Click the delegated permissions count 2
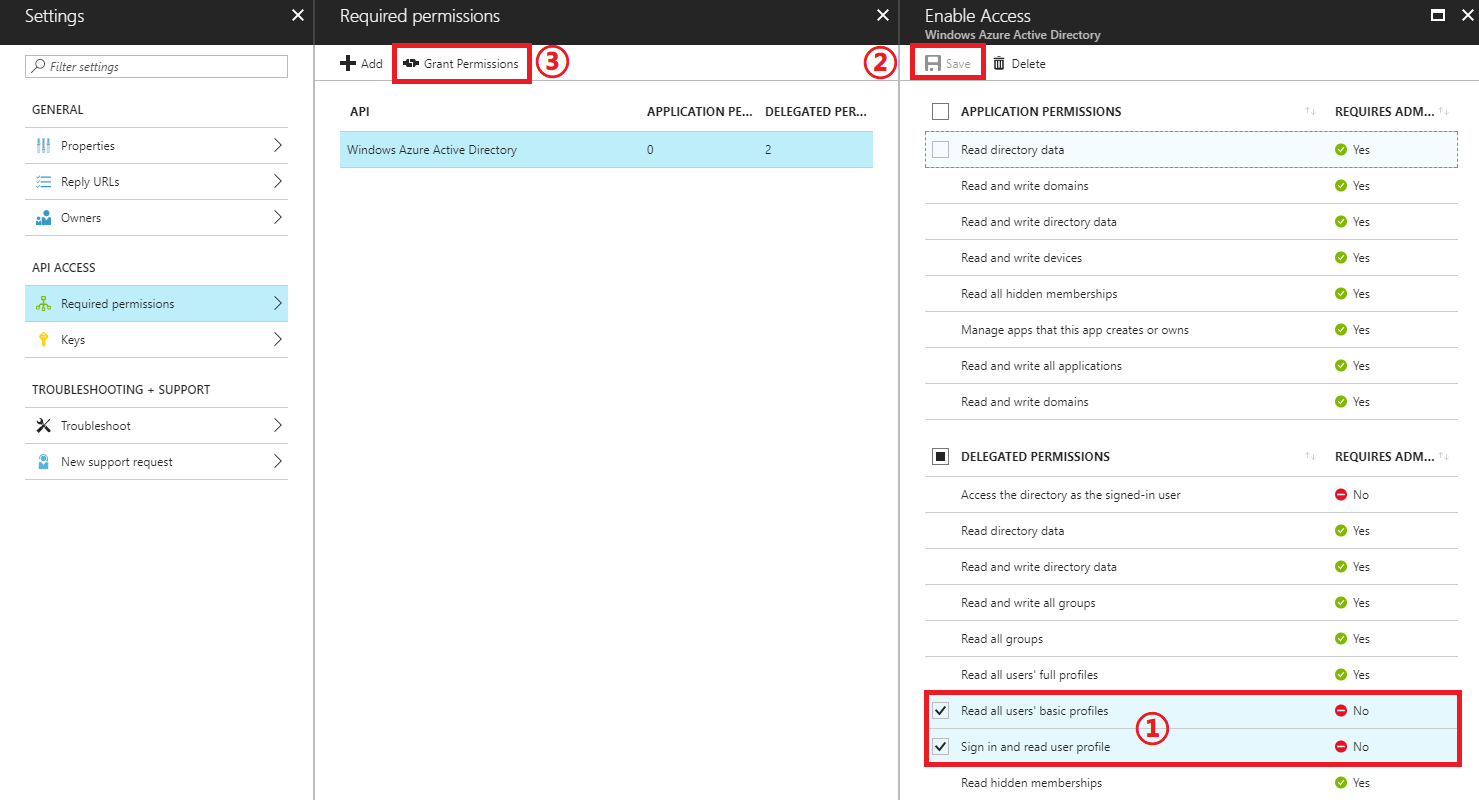The width and height of the screenshot is (1479, 800). point(768,150)
